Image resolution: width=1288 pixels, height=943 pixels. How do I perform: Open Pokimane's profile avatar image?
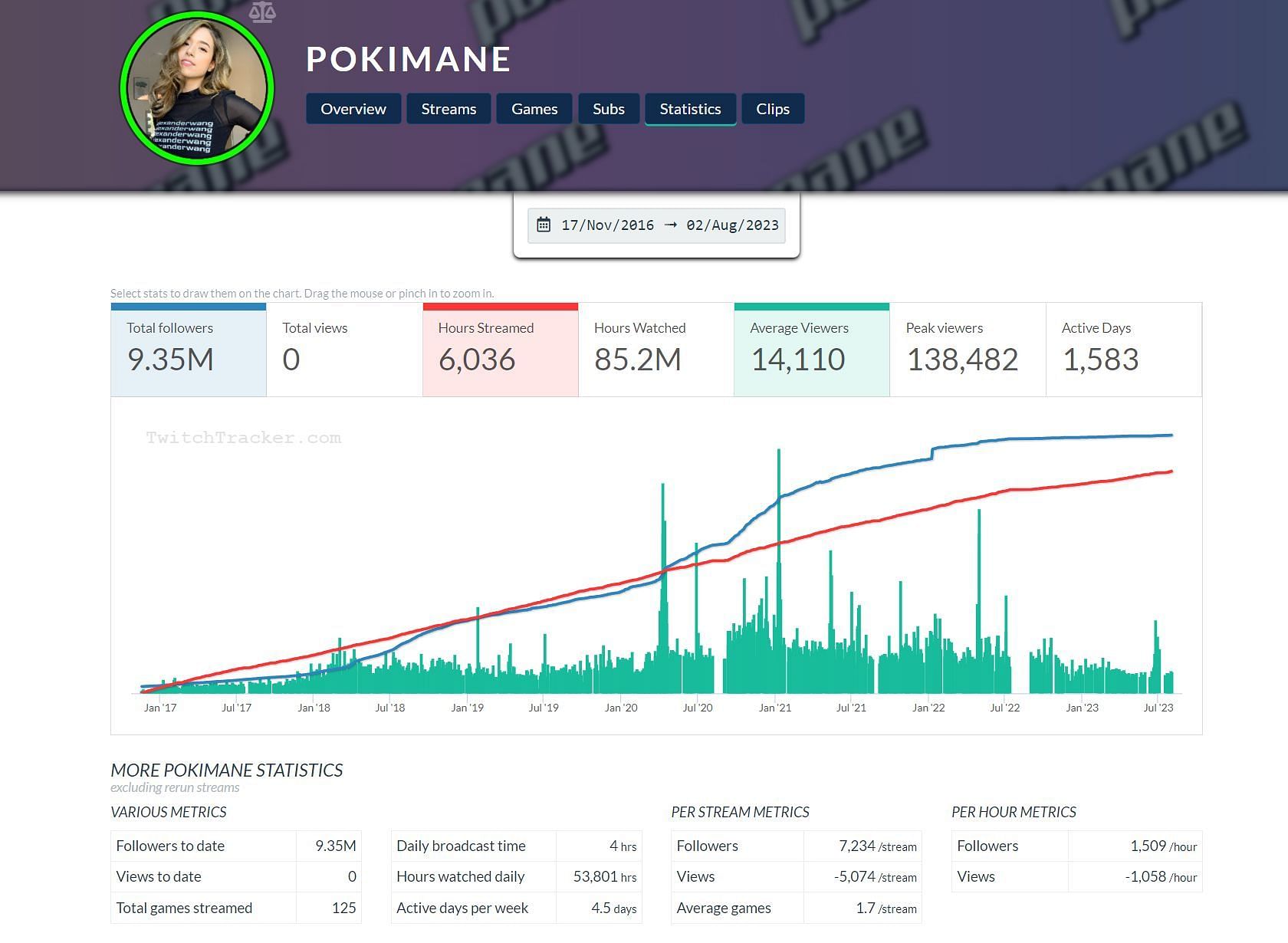(x=197, y=88)
